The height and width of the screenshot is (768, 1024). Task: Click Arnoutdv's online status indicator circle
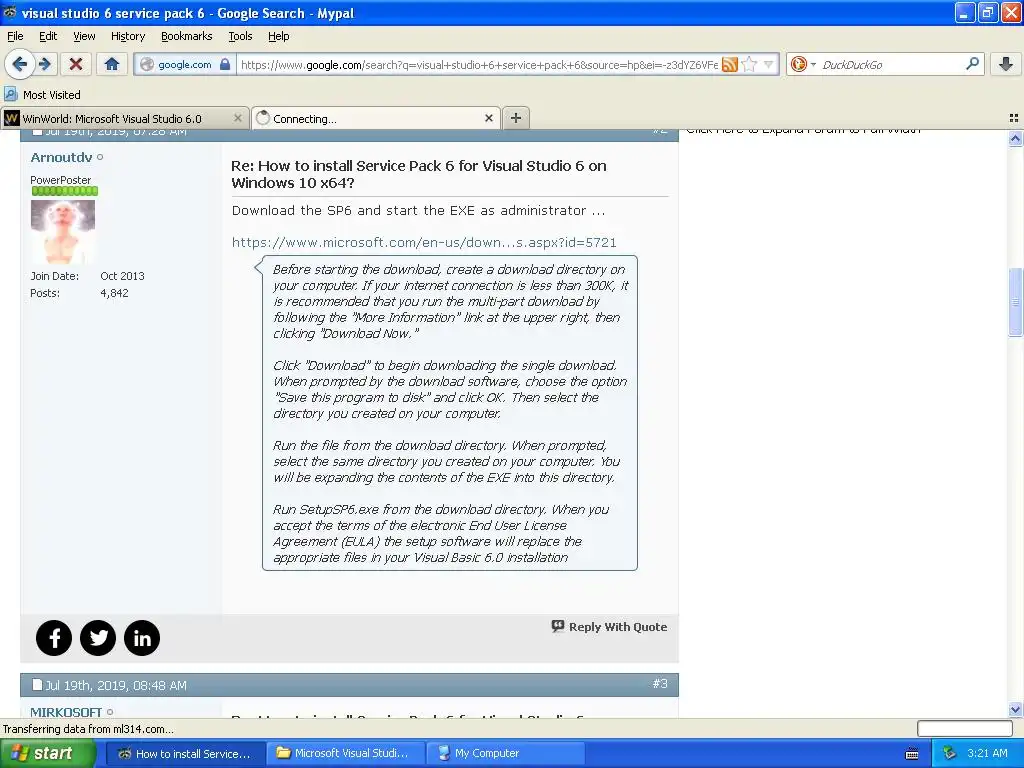tap(100, 157)
